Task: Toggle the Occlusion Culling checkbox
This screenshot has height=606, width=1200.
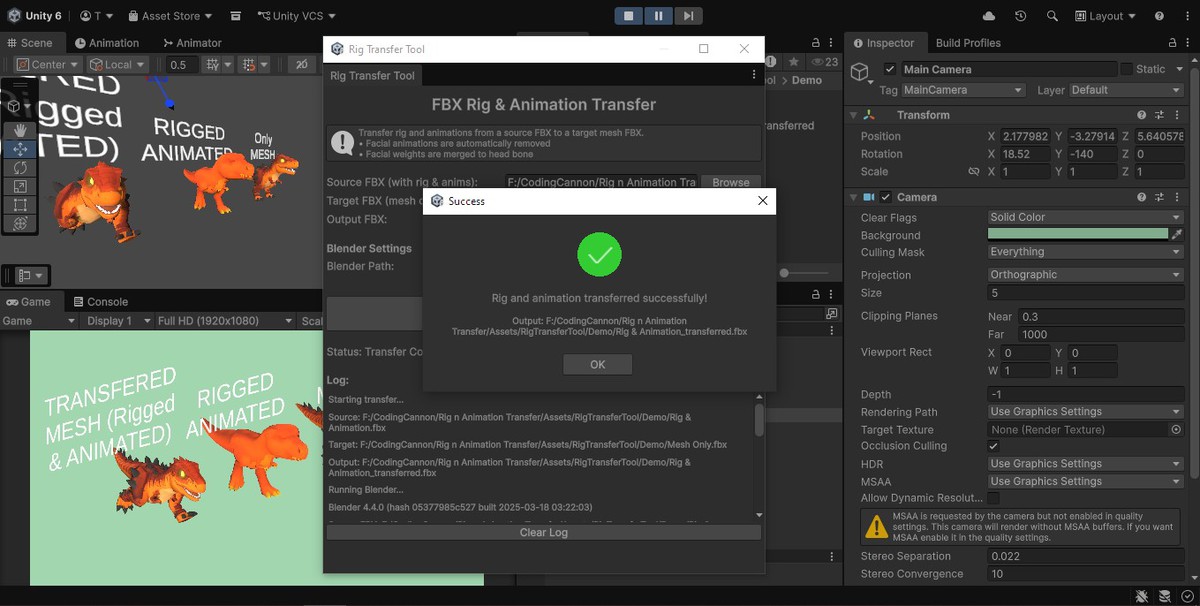Action: pos(993,446)
